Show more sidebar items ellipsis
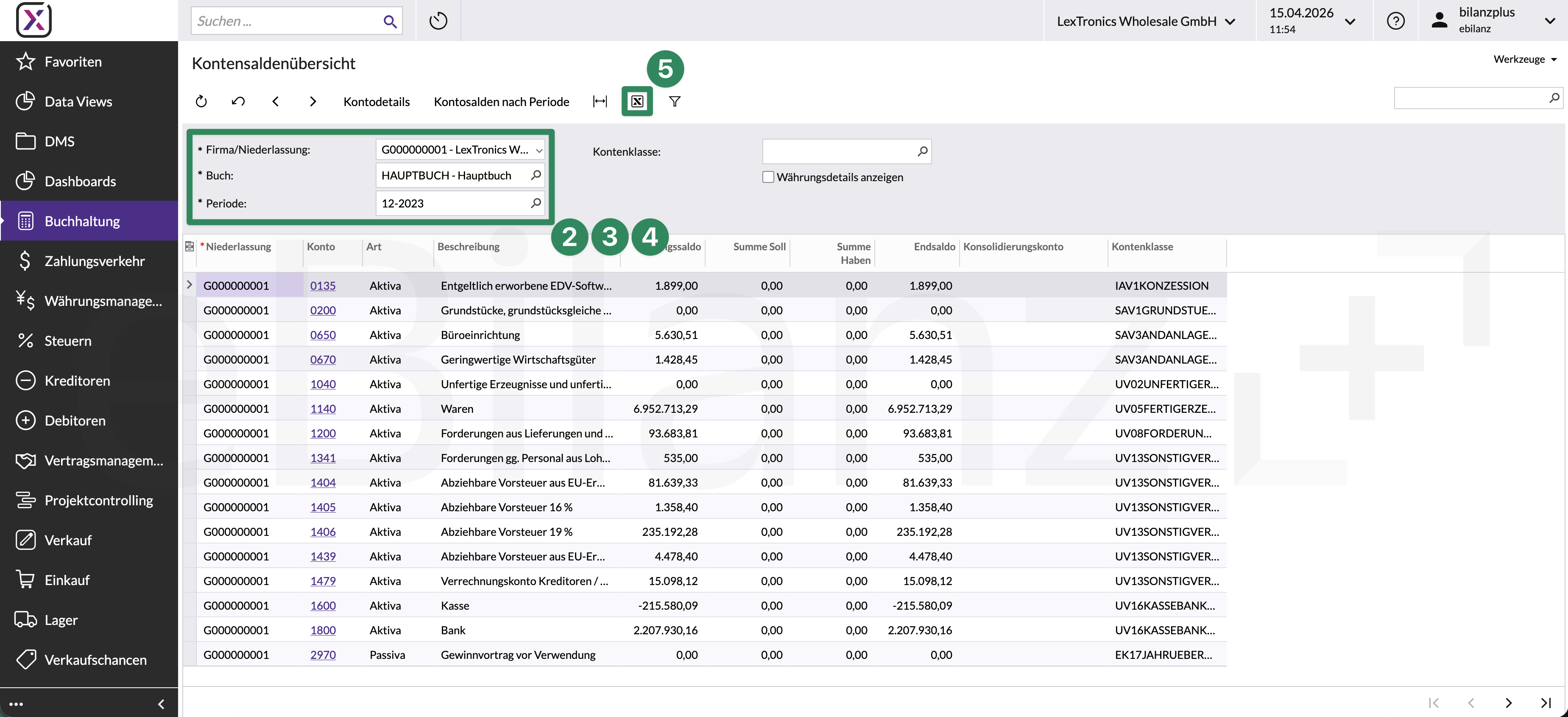This screenshot has height=717, width=1568. pos(16,704)
